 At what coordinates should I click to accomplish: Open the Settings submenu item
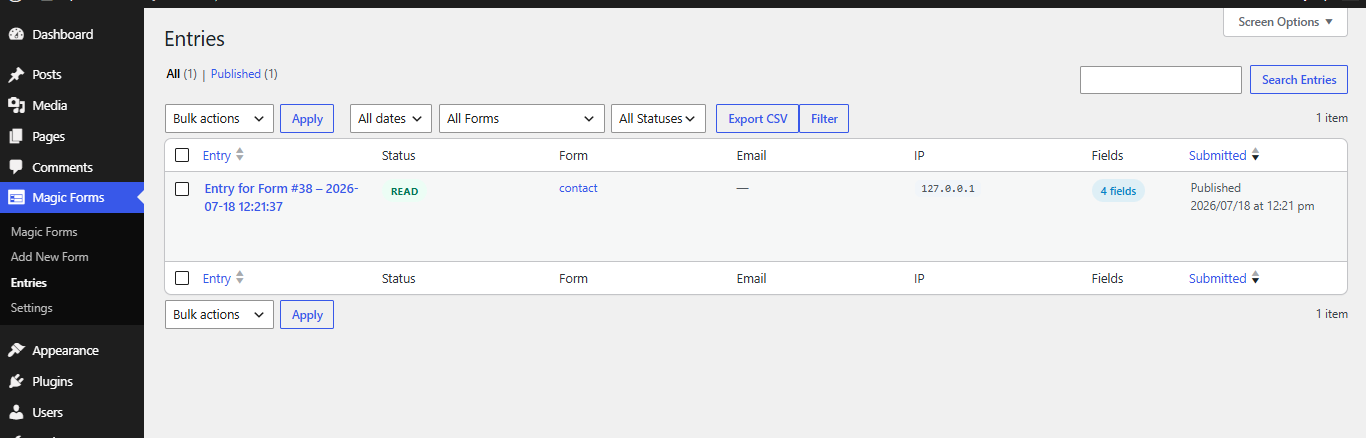click(32, 308)
